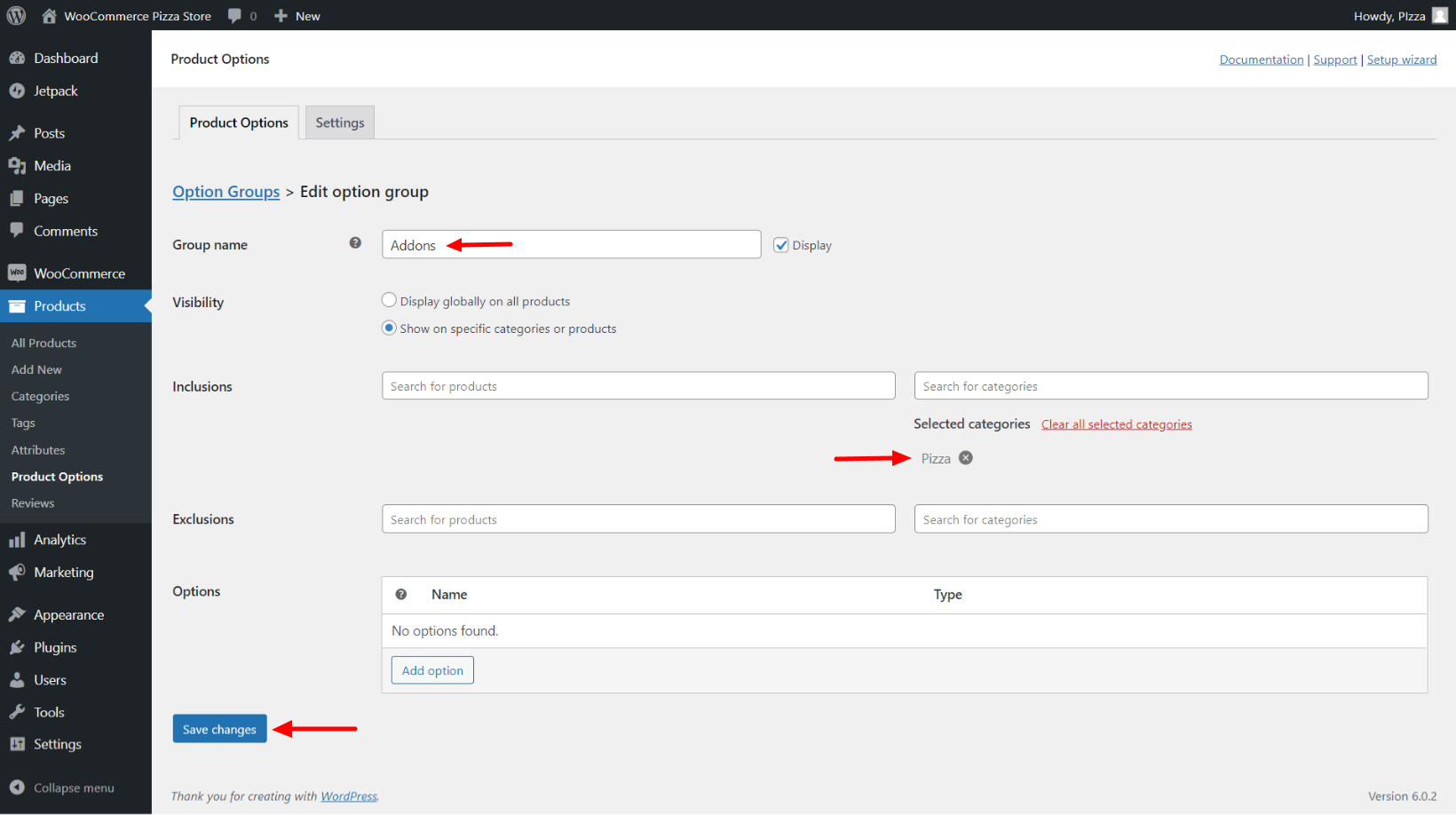
Task: Click the Save changes button
Action: click(219, 729)
